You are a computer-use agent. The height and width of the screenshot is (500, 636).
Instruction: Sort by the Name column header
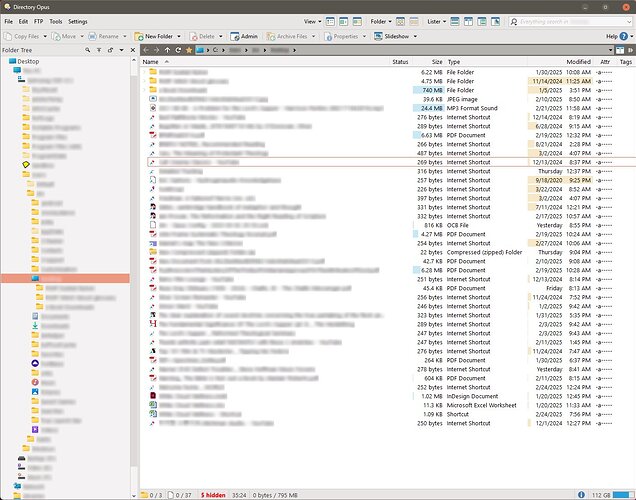(150, 62)
